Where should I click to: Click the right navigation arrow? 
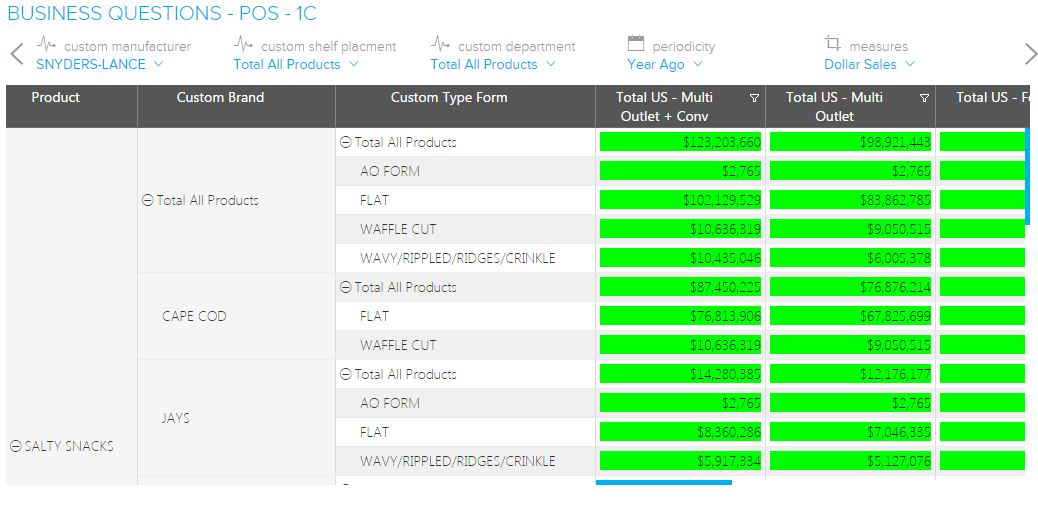(x=1028, y=54)
